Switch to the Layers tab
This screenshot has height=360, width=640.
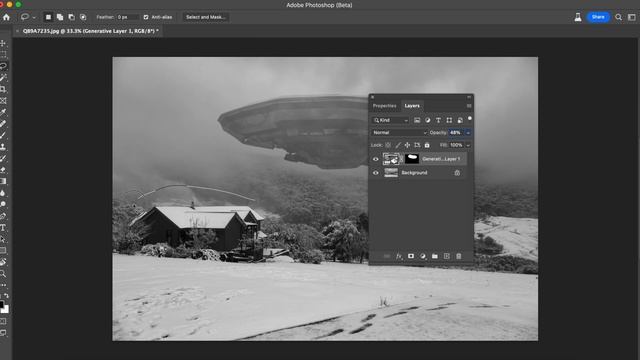coord(412,106)
